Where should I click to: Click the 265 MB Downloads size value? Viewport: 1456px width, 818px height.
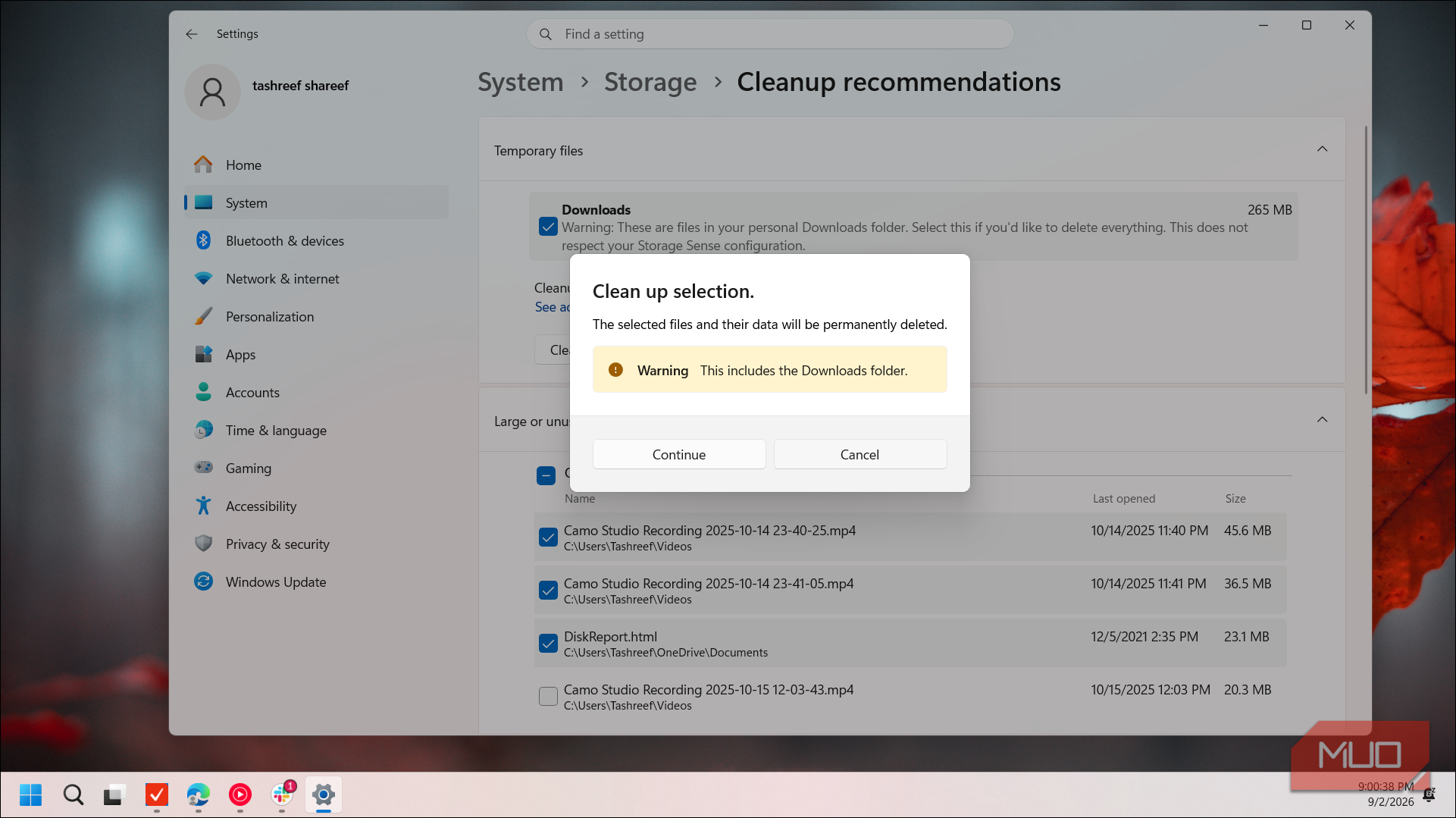(1270, 210)
